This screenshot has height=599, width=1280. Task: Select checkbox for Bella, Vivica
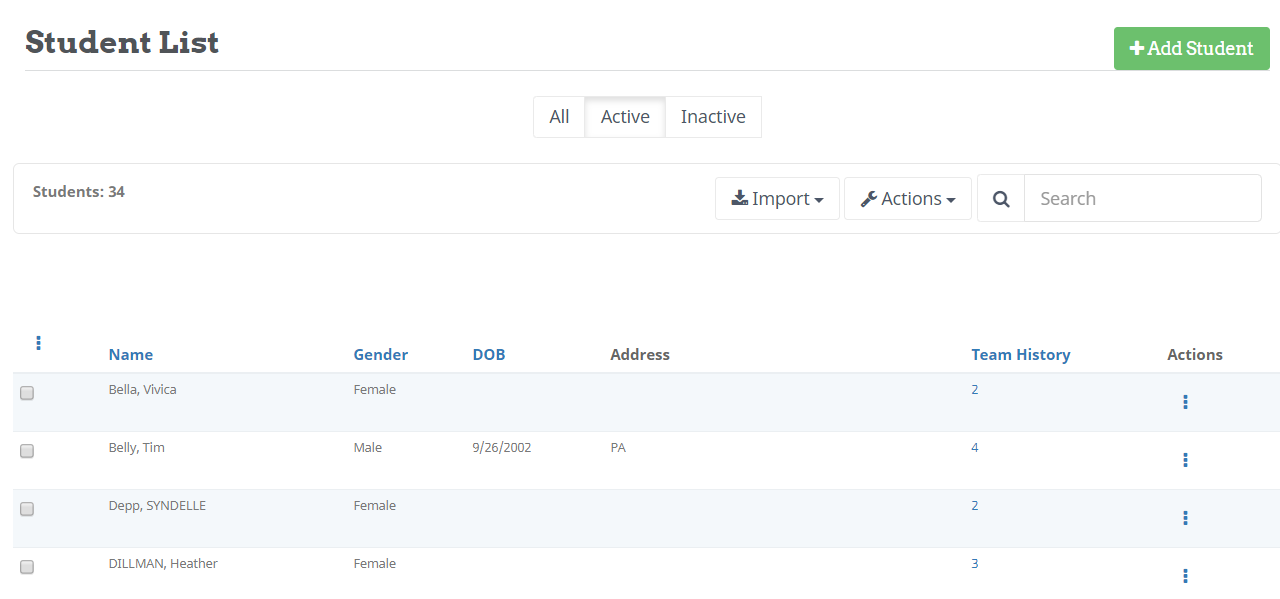pyautogui.click(x=27, y=393)
